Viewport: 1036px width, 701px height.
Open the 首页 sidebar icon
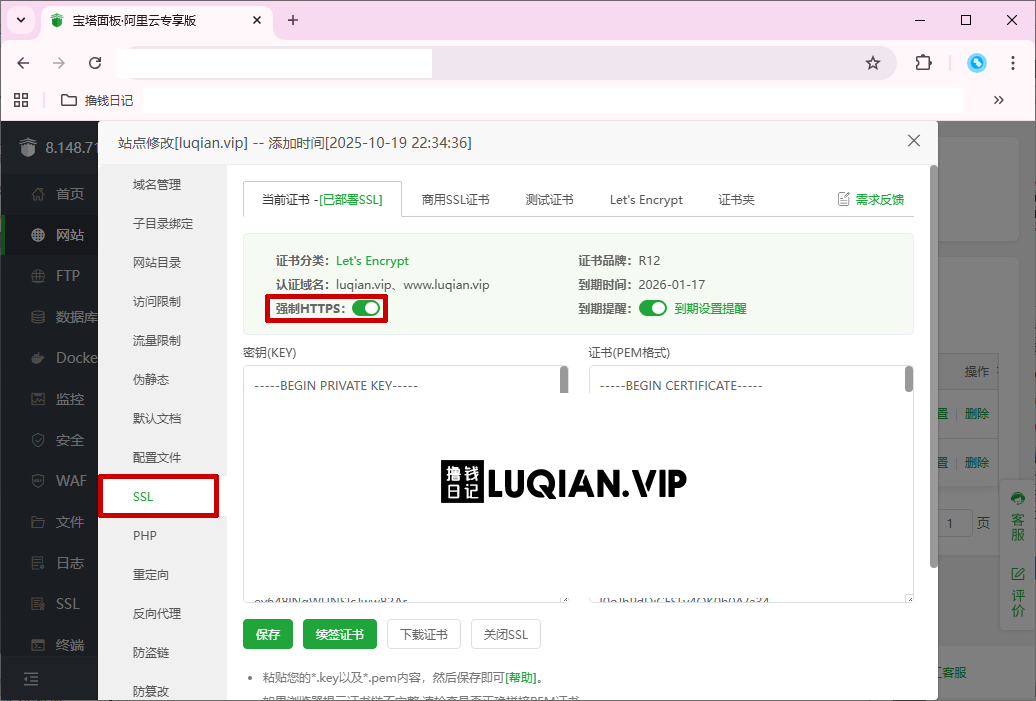45,194
